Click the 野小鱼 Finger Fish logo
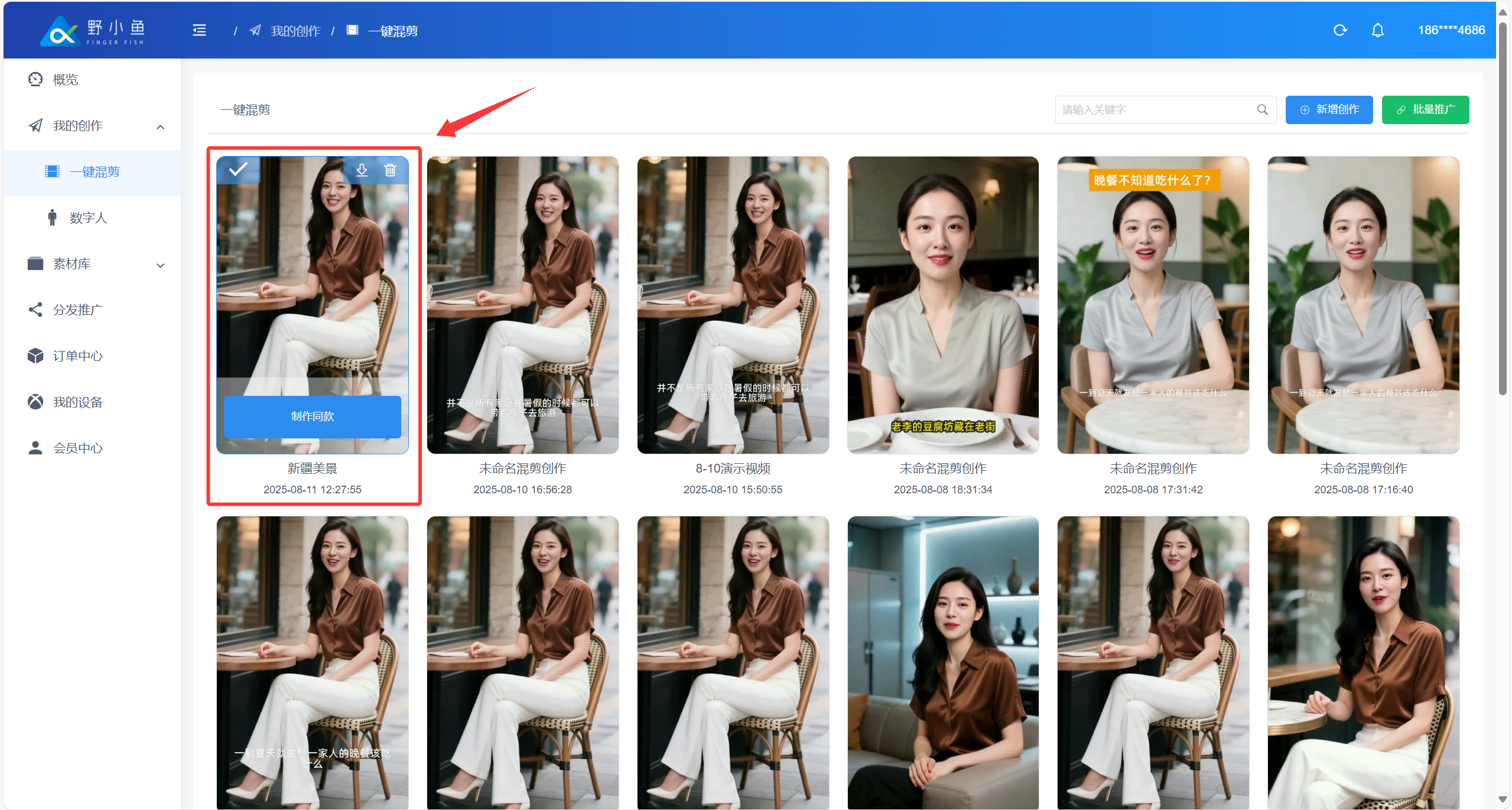 click(x=93, y=31)
